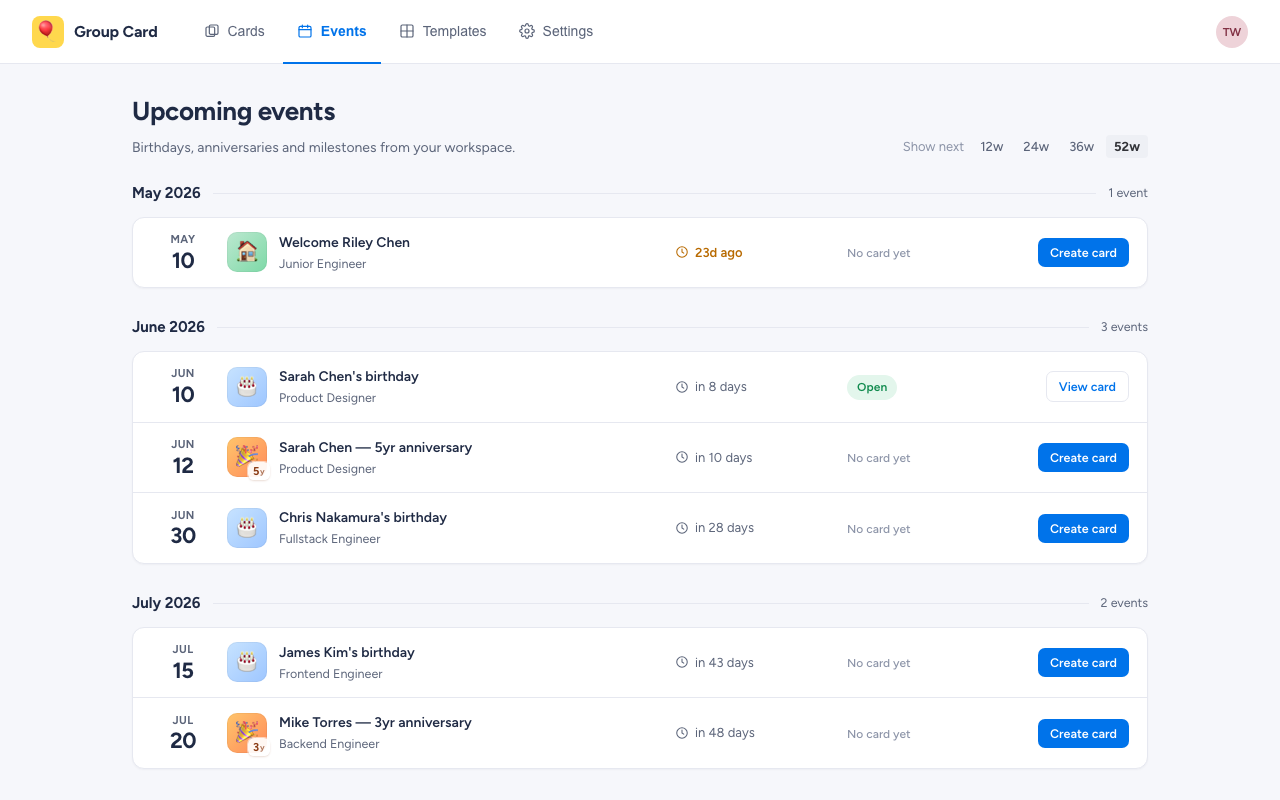Click the June 2026 section heading

pyautogui.click(x=168, y=327)
